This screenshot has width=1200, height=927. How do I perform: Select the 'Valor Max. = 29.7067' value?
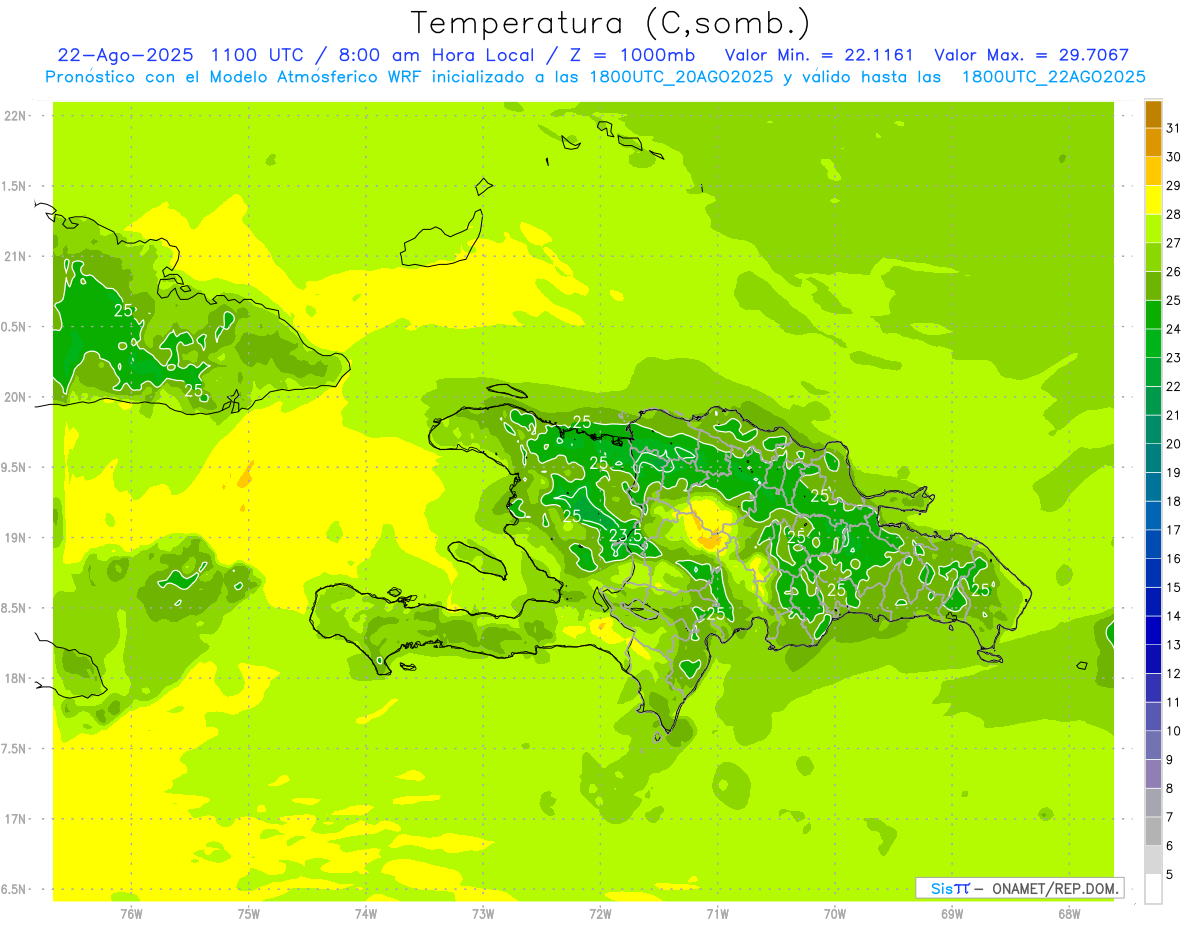point(1031,55)
